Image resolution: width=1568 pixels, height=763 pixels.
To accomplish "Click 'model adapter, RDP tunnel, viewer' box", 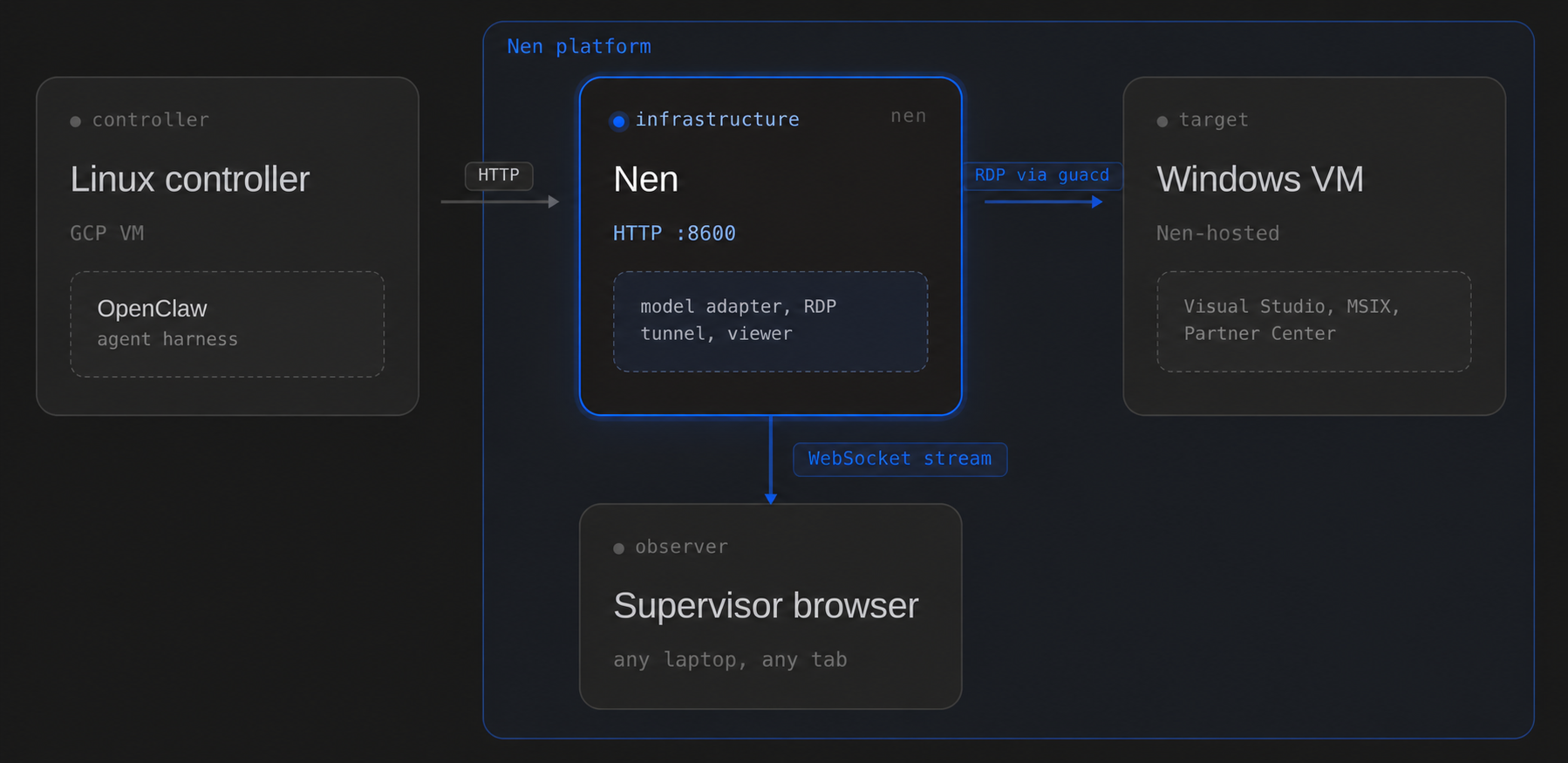I will 770,322.
